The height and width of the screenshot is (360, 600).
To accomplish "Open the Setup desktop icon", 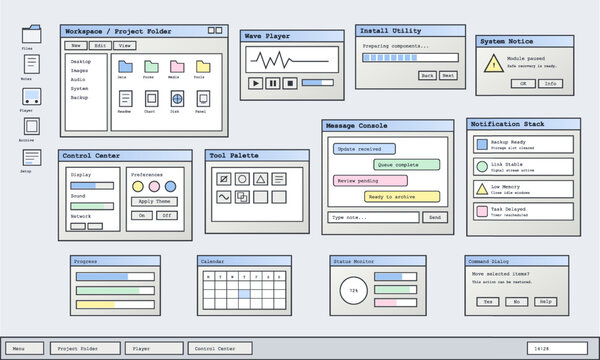I will click(32, 157).
